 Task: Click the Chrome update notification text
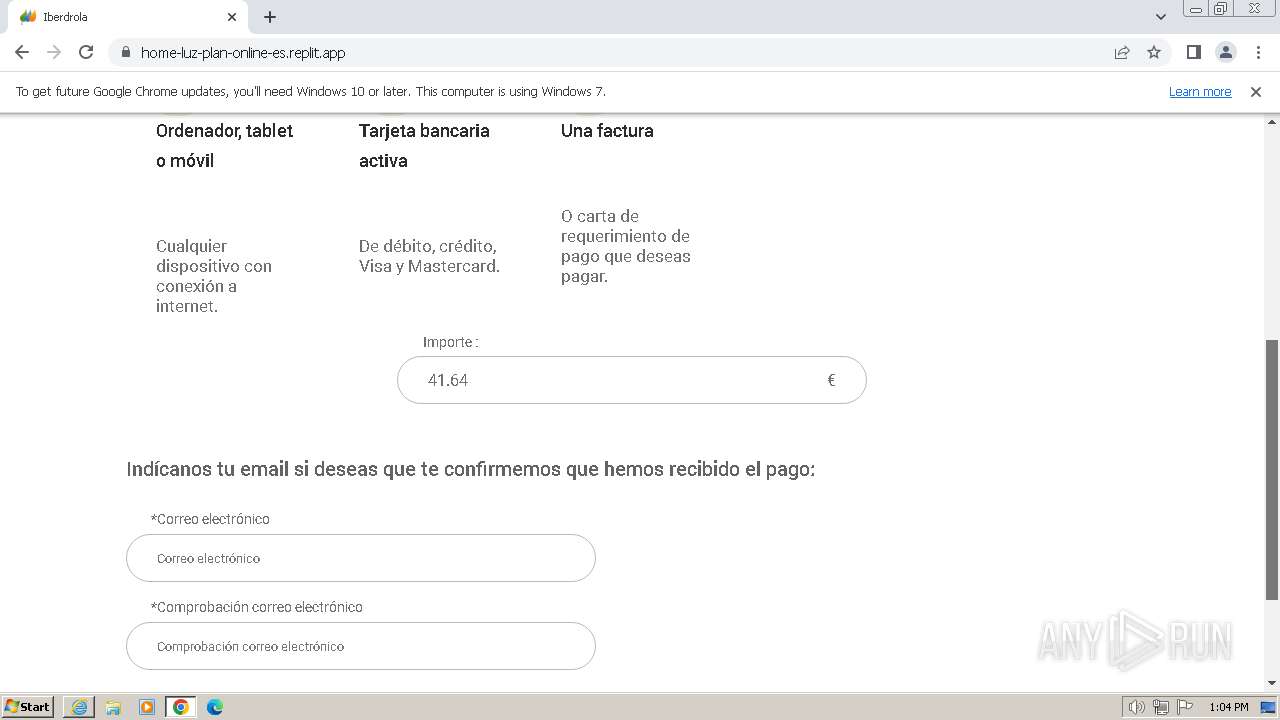coord(311,91)
